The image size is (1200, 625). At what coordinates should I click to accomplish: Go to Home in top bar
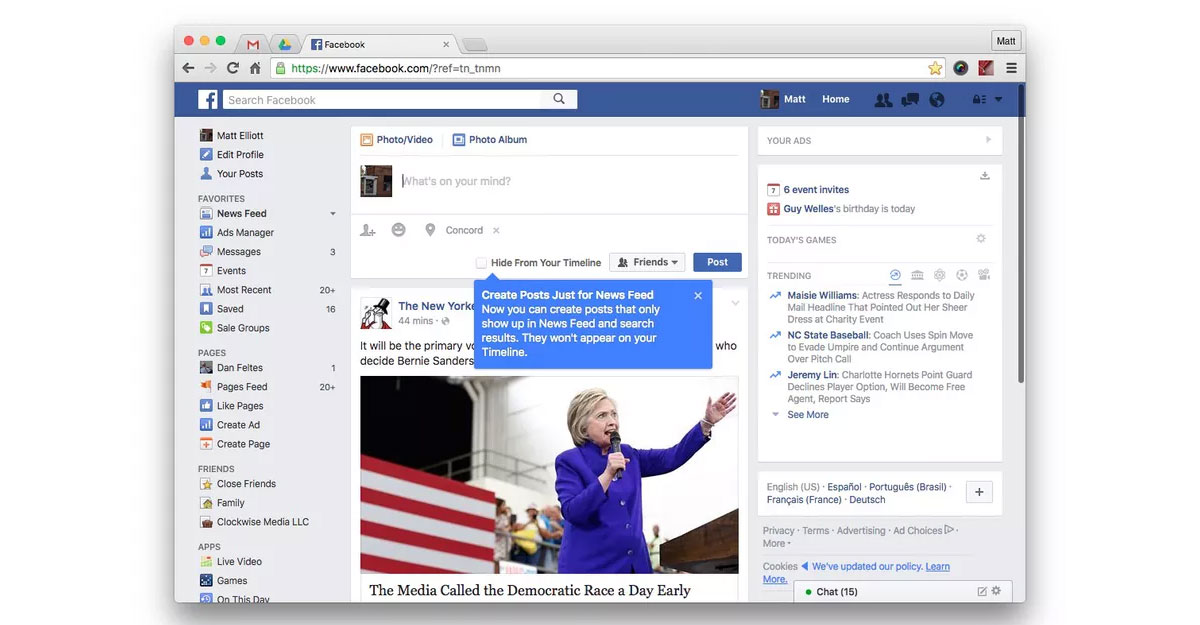836,99
